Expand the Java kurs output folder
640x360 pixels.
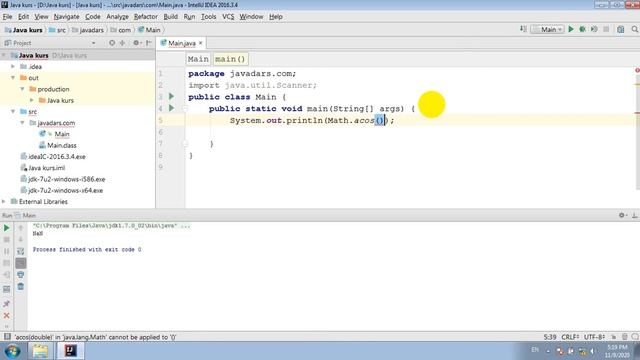32,100
